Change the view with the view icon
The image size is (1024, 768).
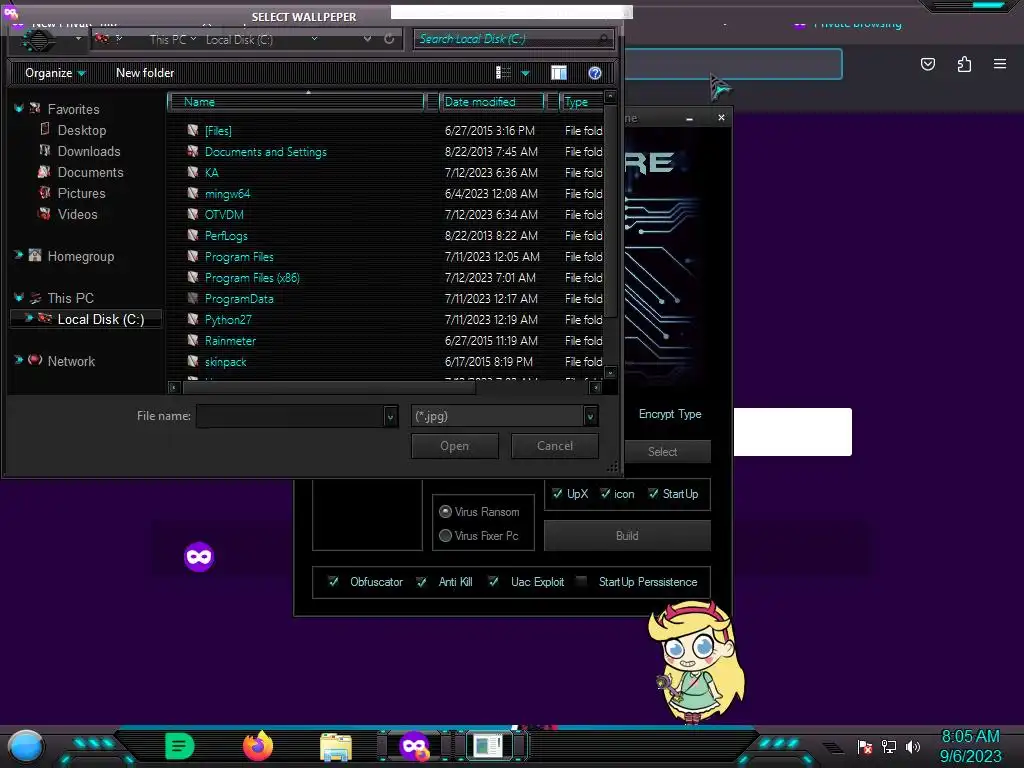point(503,73)
